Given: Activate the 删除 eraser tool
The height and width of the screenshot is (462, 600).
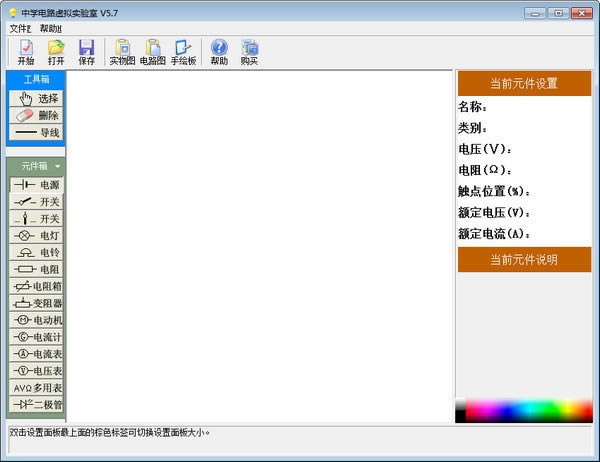Looking at the screenshot, I should click(x=36, y=115).
